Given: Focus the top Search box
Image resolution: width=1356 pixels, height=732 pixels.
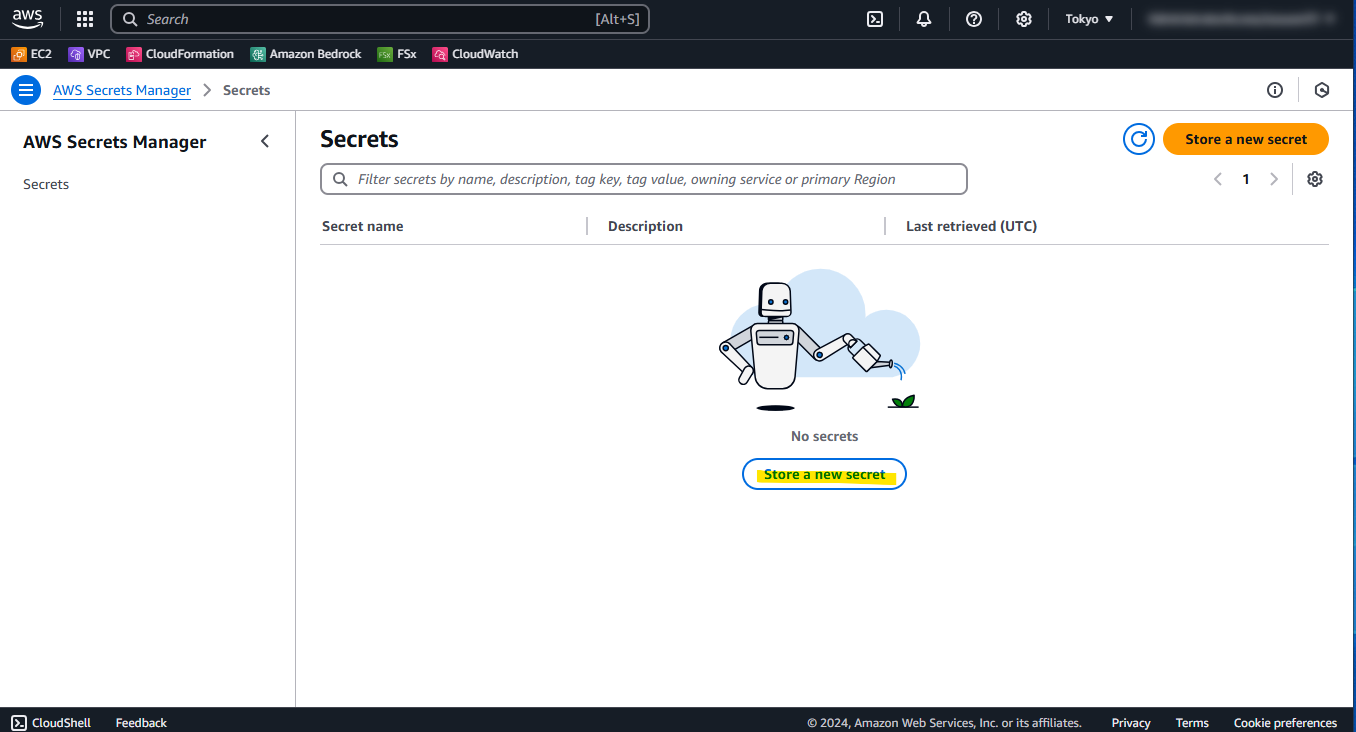Looking at the screenshot, I should click(x=380, y=19).
